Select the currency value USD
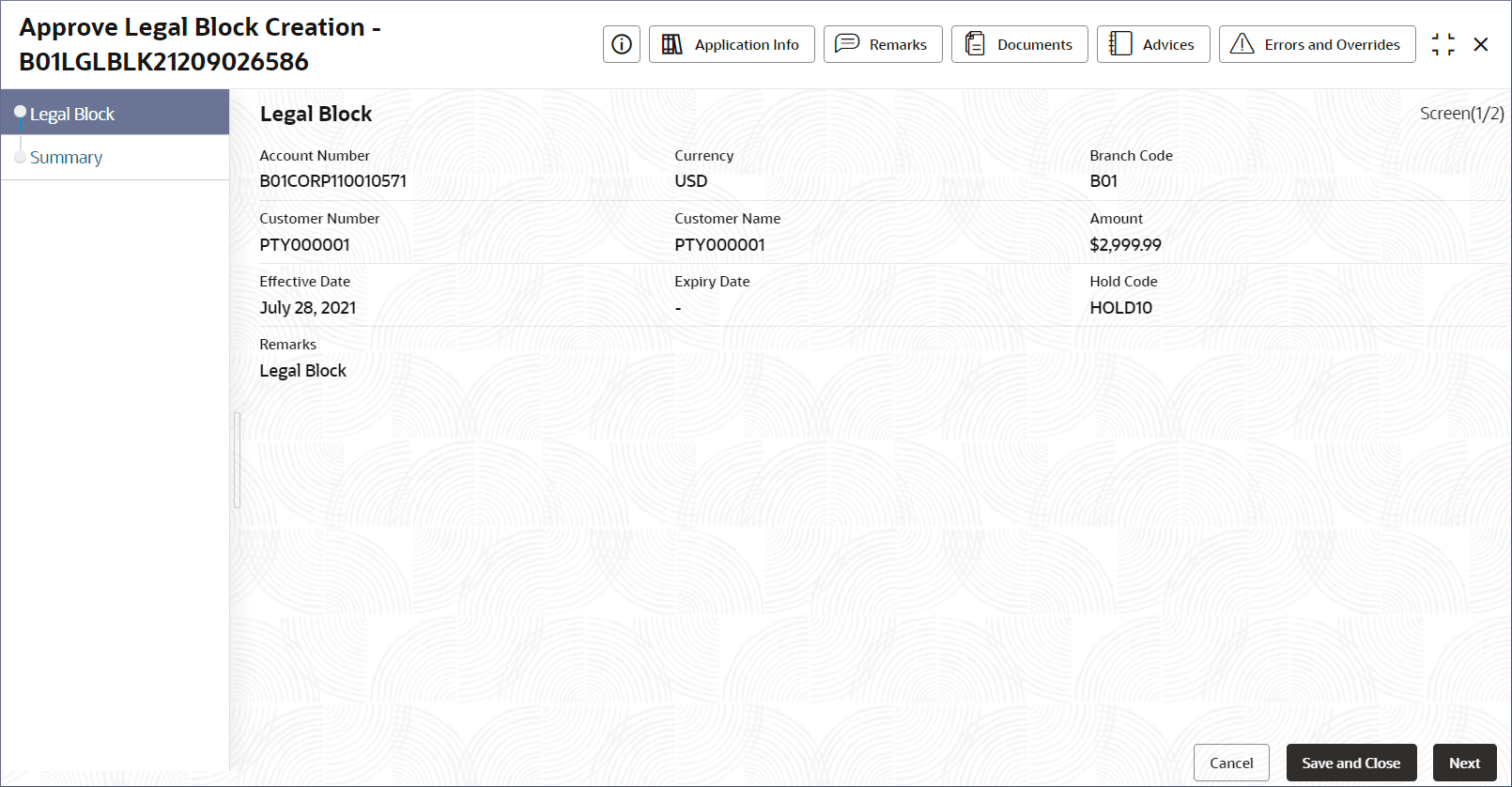The image size is (1512, 787). 691,181
